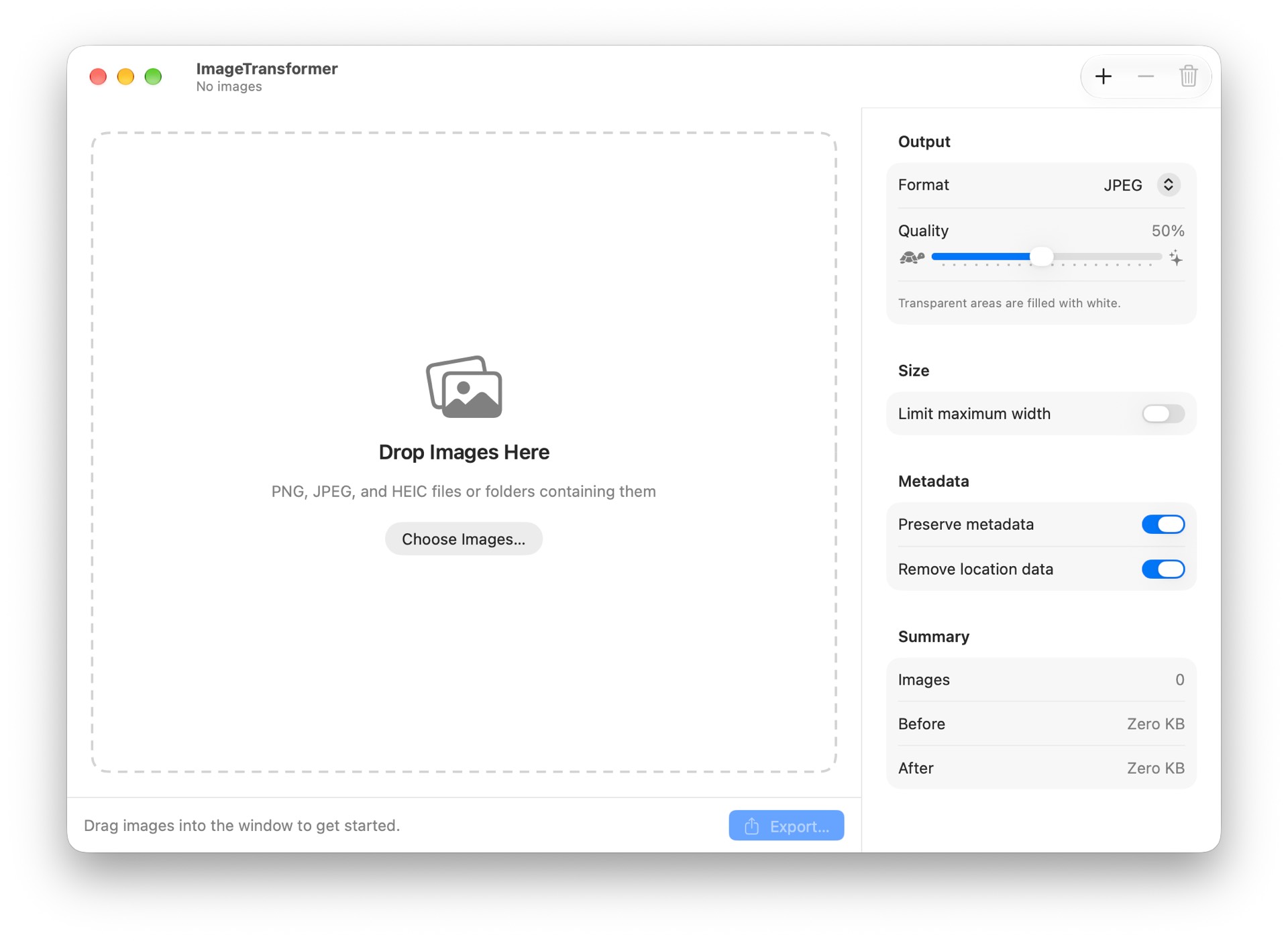Click the sparkle icon at high quality end
This screenshot has width=1288, height=941.
(1175, 258)
